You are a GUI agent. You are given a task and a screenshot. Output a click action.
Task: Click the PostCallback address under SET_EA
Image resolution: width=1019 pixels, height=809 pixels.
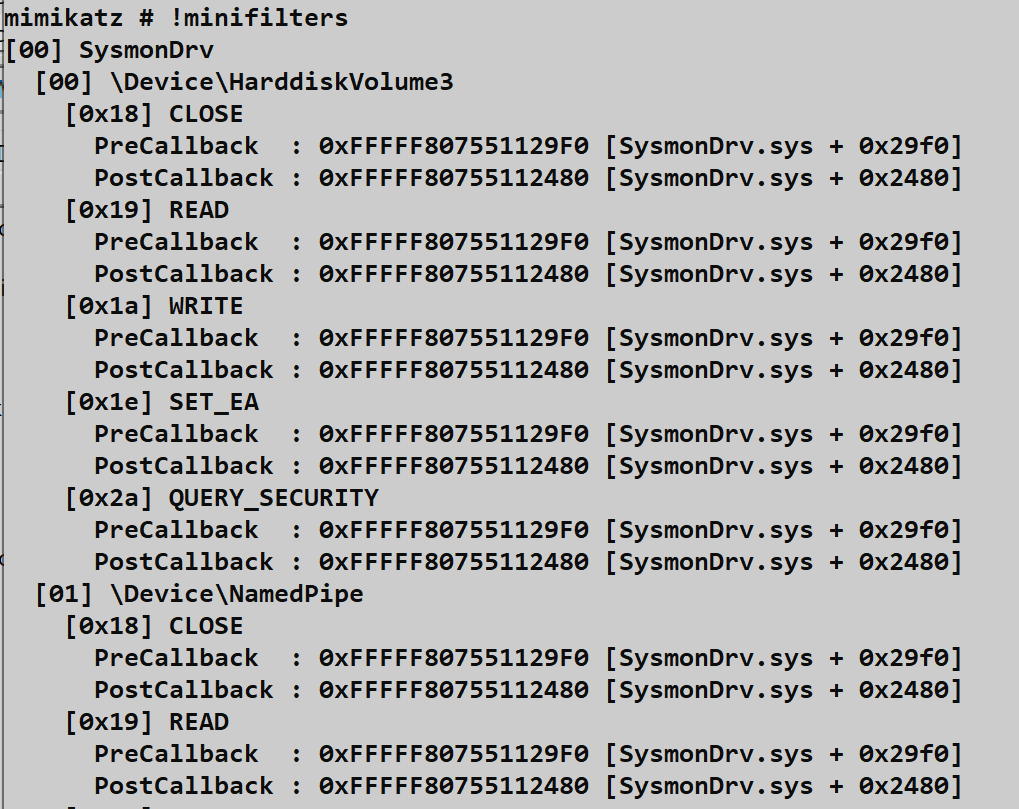click(453, 466)
